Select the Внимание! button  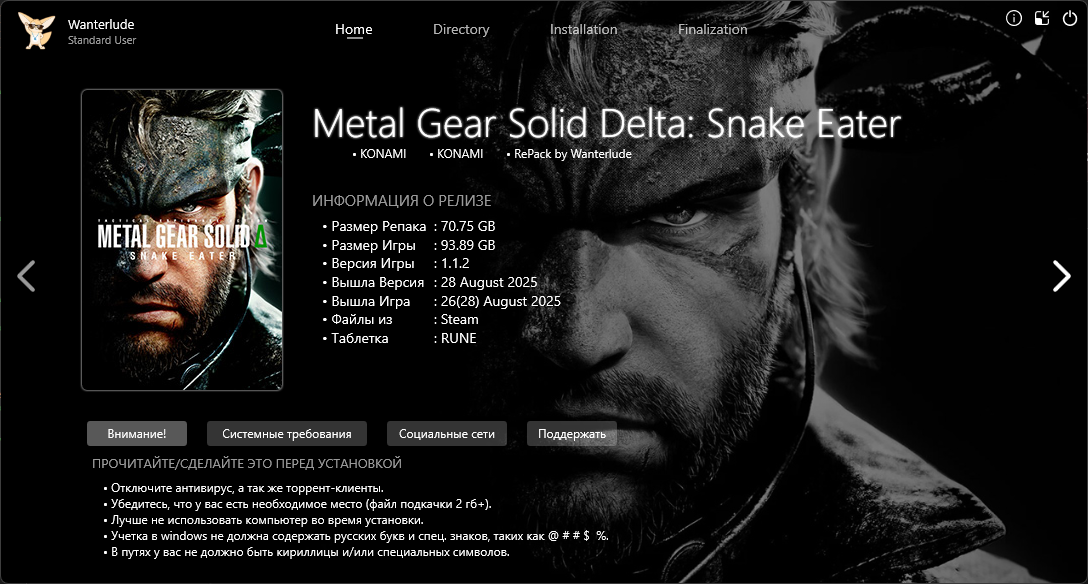coord(137,433)
